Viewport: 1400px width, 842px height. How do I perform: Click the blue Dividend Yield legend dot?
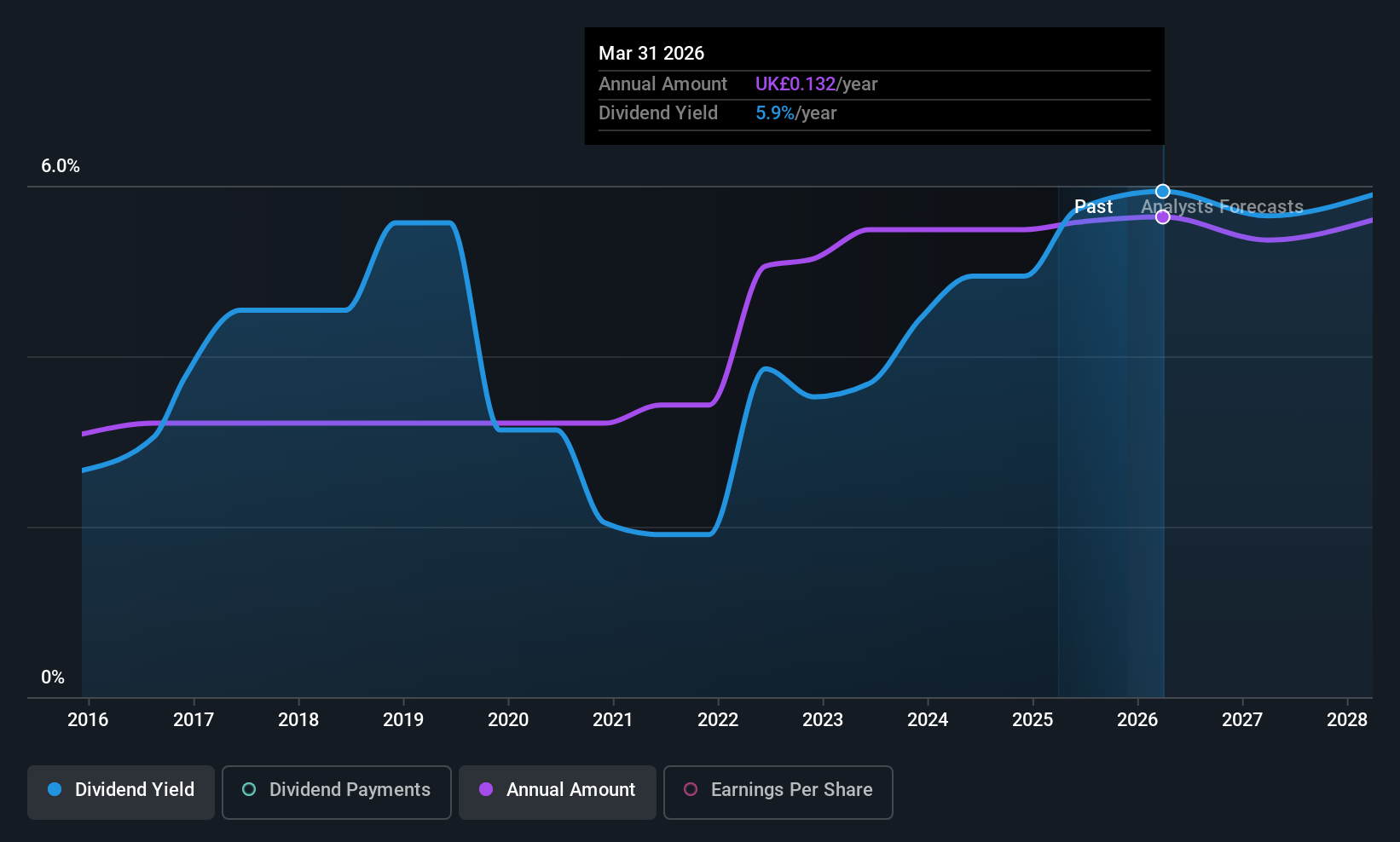(x=55, y=790)
